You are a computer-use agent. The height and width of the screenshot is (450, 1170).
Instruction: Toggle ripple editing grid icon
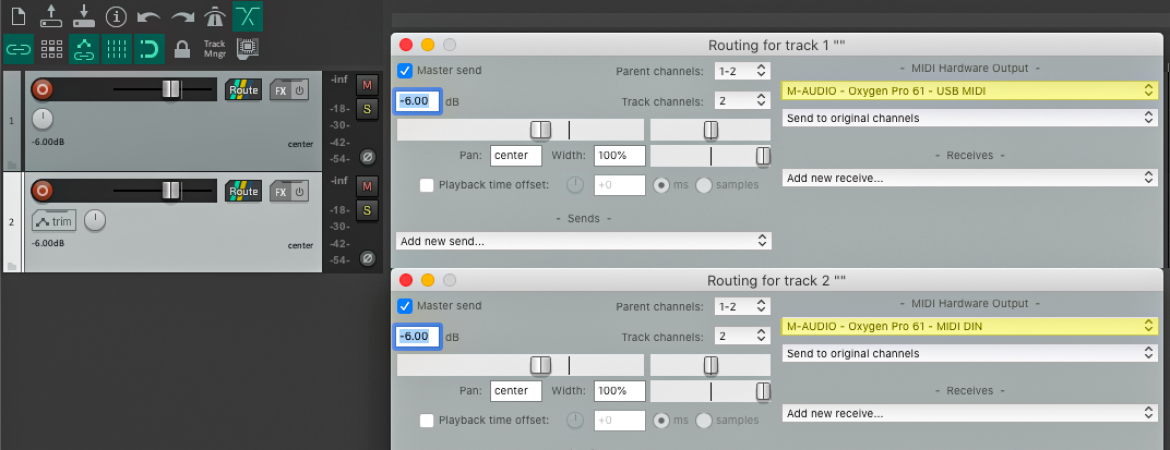(x=51, y=49)
